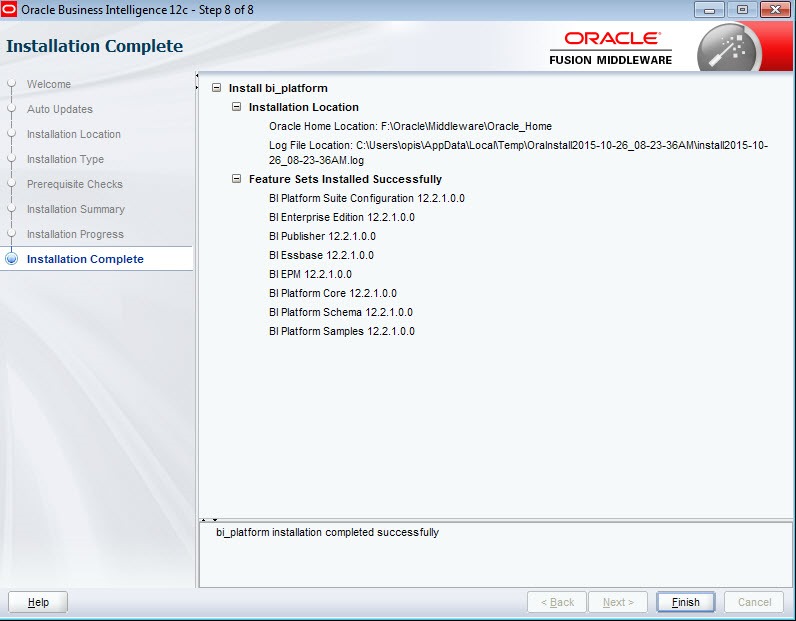Viewport: 796px width, 621px height.
Task: Select the Log File Location row
Action: tap(518, 152)
